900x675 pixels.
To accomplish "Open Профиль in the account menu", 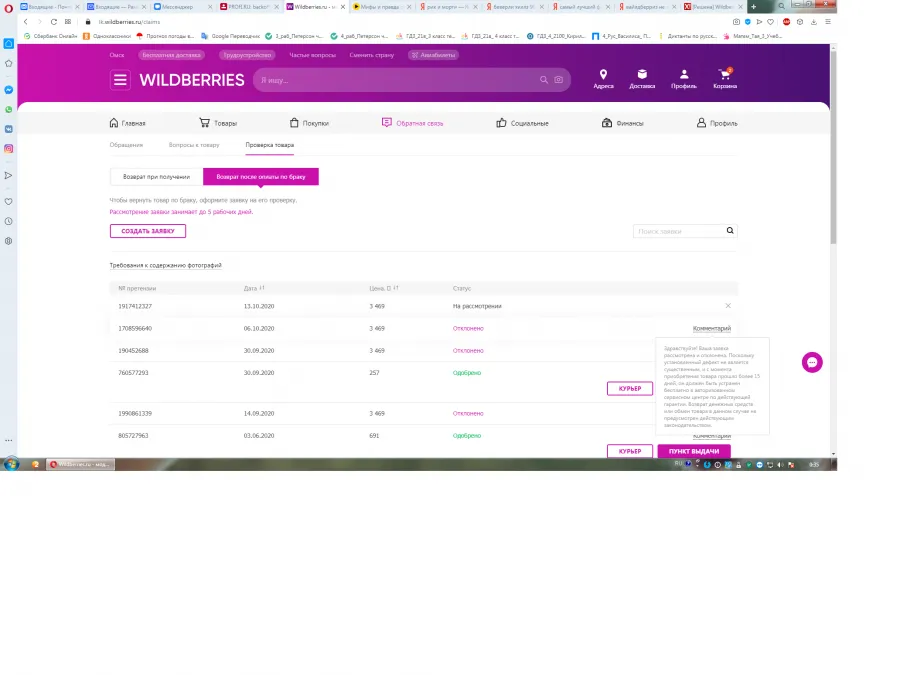I will [717, 123].
